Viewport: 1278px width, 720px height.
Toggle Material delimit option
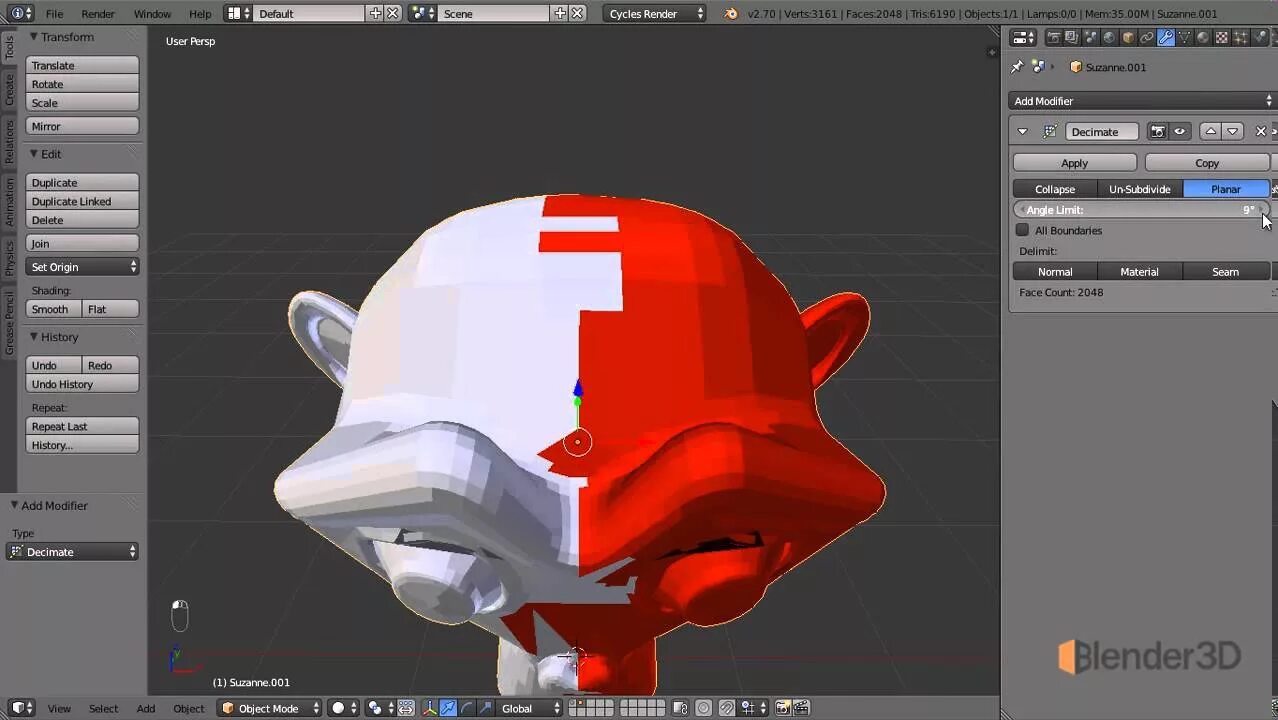coord(1139,271)
